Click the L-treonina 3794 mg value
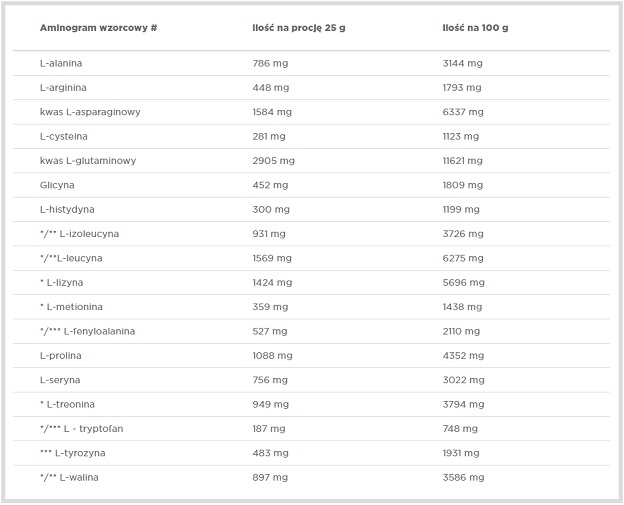624x505 pixels. point(463,405)
